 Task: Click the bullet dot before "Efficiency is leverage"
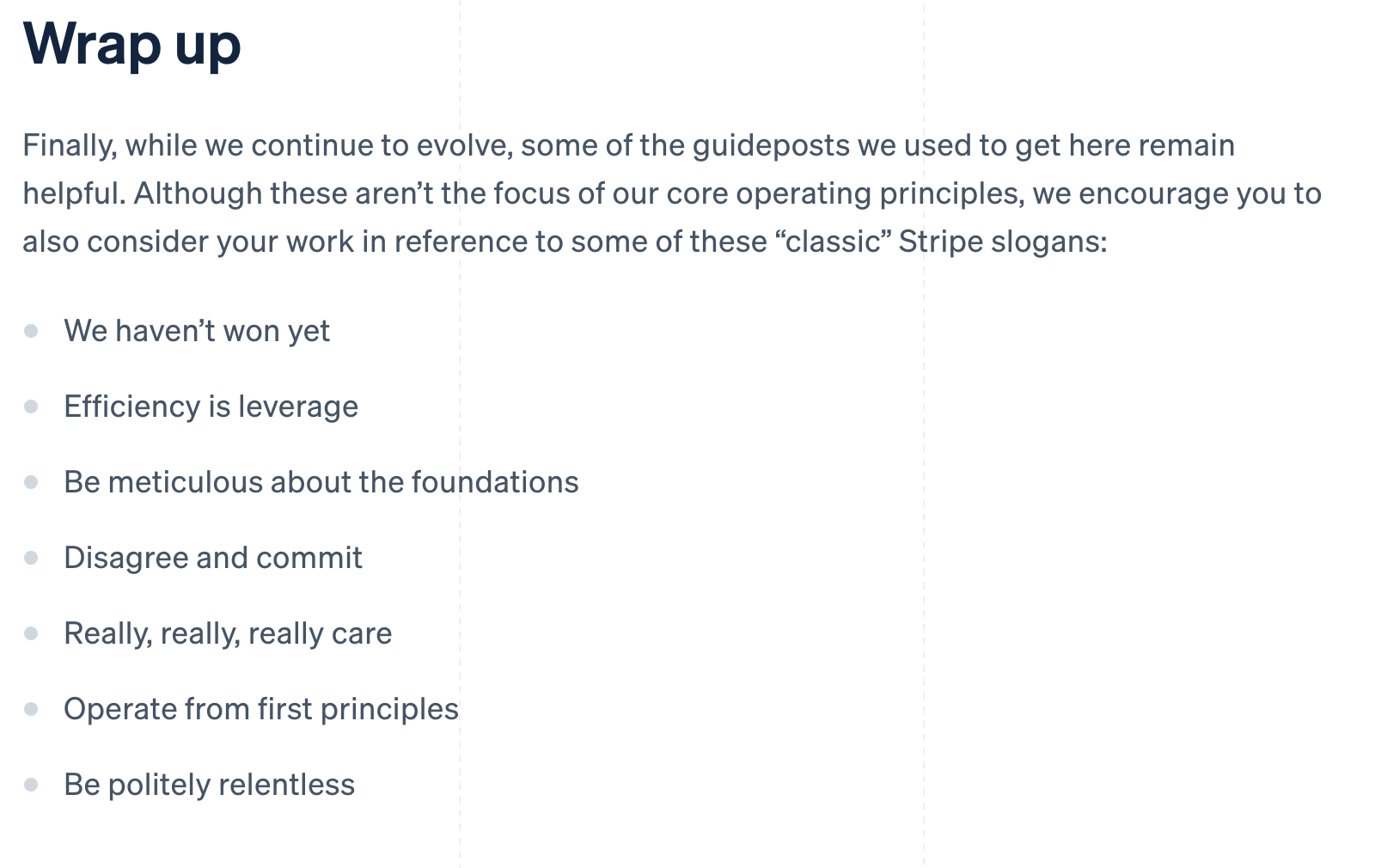click(x=32, y=406)
